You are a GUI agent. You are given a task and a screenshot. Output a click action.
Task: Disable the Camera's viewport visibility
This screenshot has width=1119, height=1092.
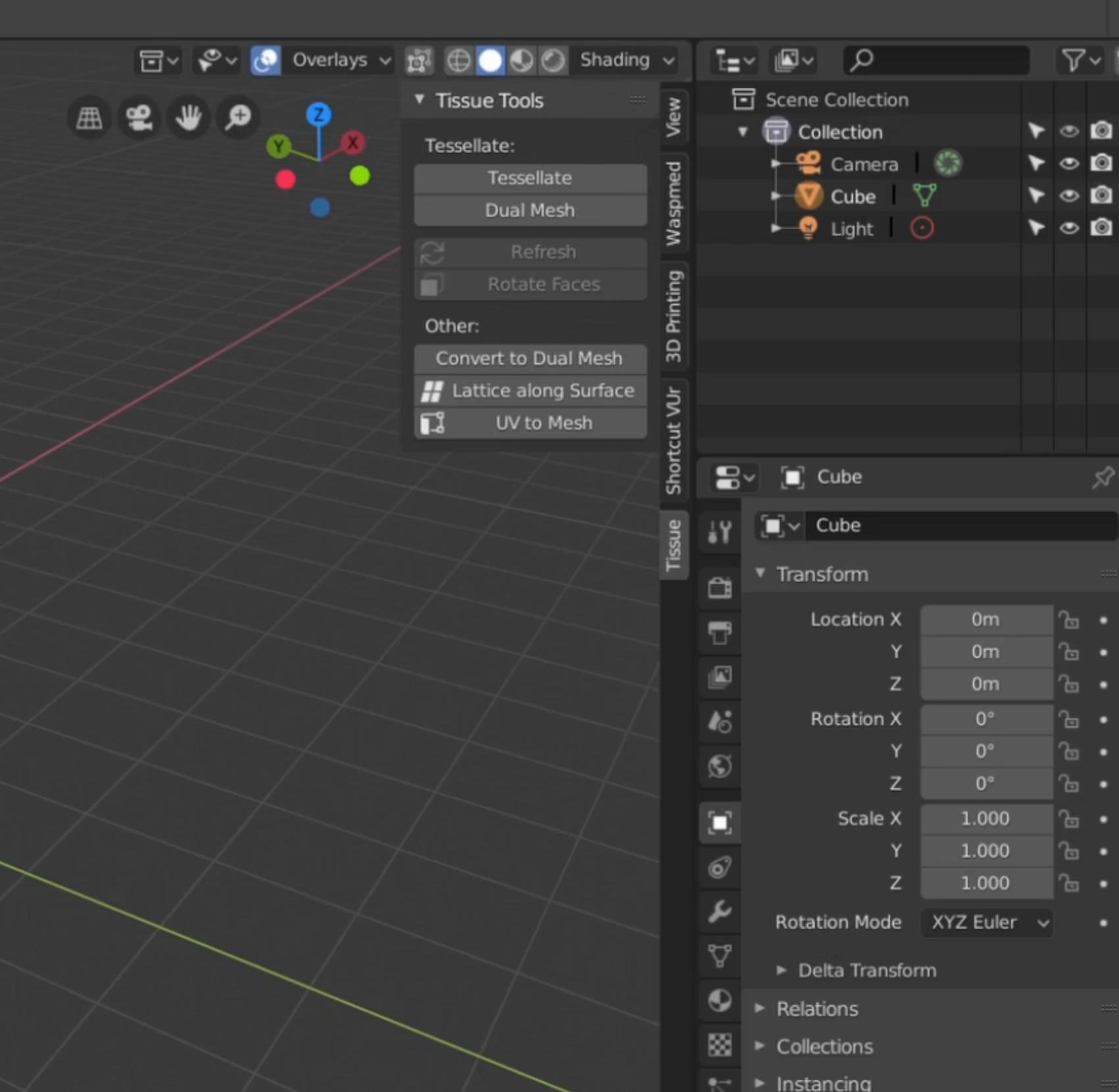[x=1069, y=164]
